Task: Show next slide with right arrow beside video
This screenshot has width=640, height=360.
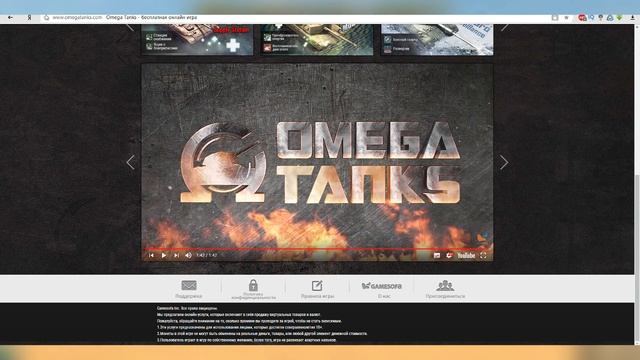Action: pos(504,162)
